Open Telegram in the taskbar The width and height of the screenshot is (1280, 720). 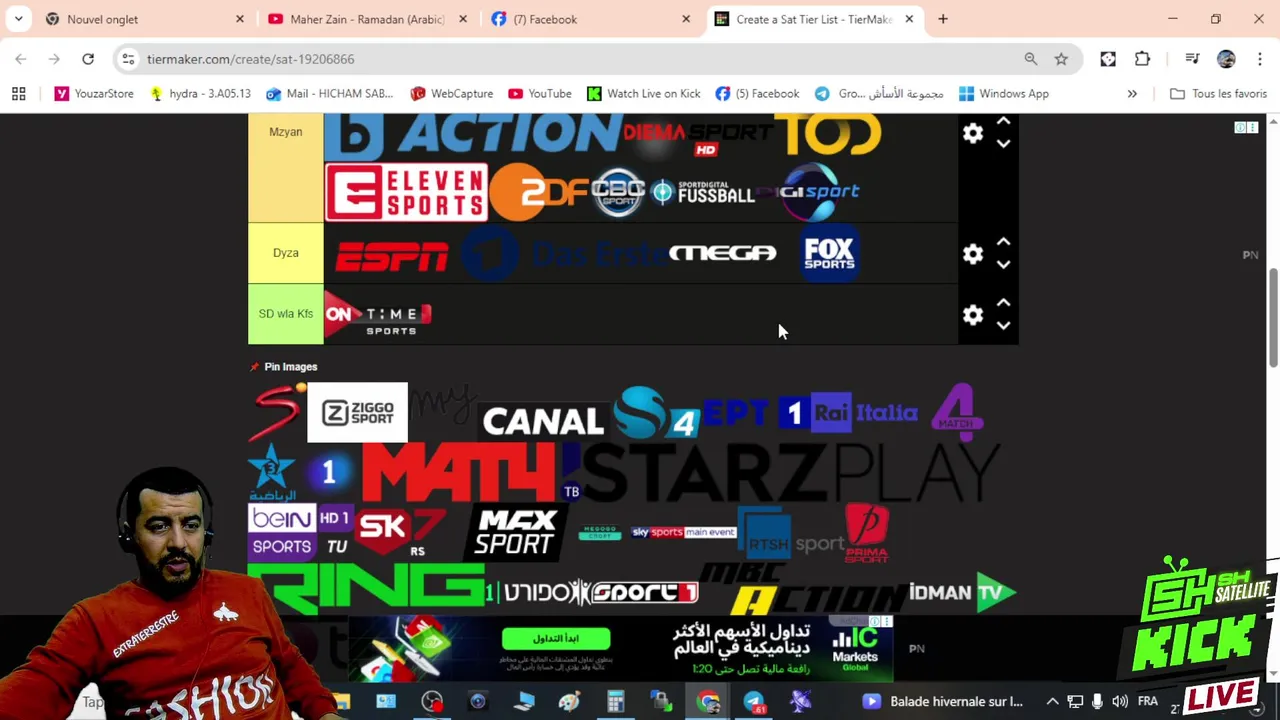pyautogui.click(x=754, y=702)
